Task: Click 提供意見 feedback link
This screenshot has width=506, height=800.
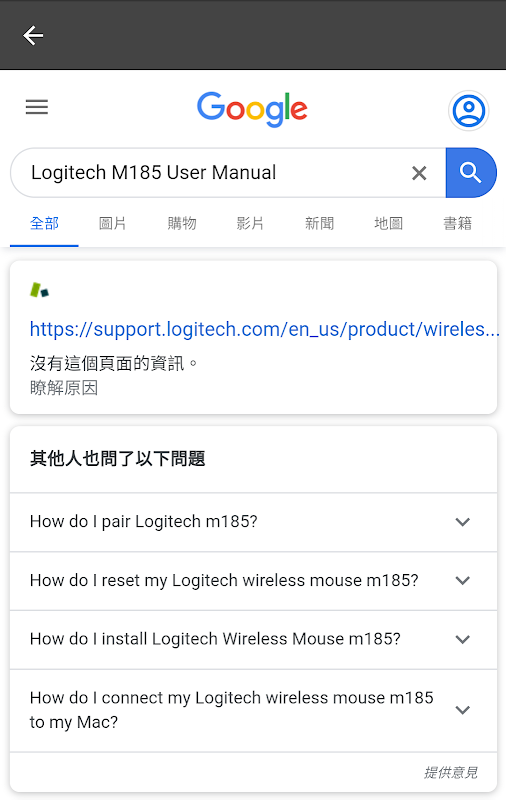Action: pyautogui.click(x=450, y=772)
